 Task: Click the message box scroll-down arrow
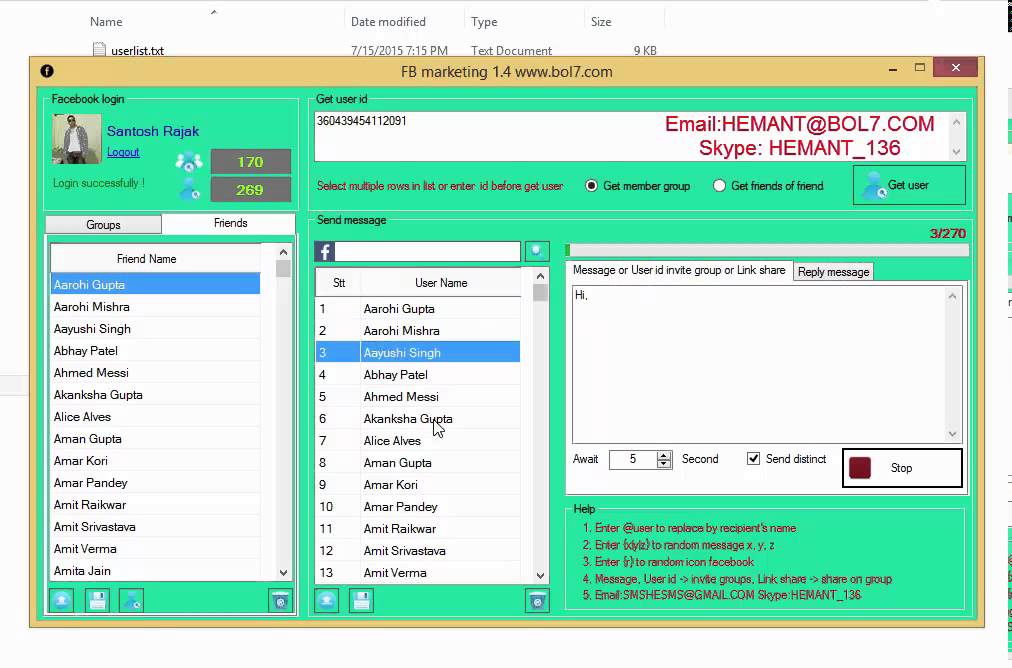tap(953, 434)
